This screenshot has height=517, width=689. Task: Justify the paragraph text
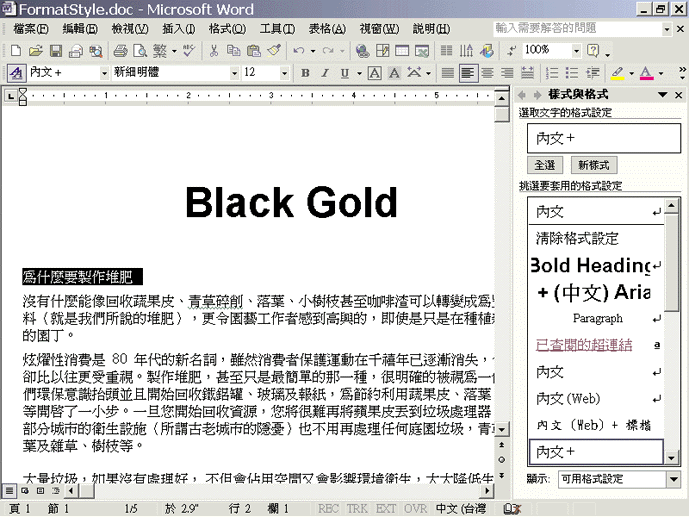pos(448,73)
